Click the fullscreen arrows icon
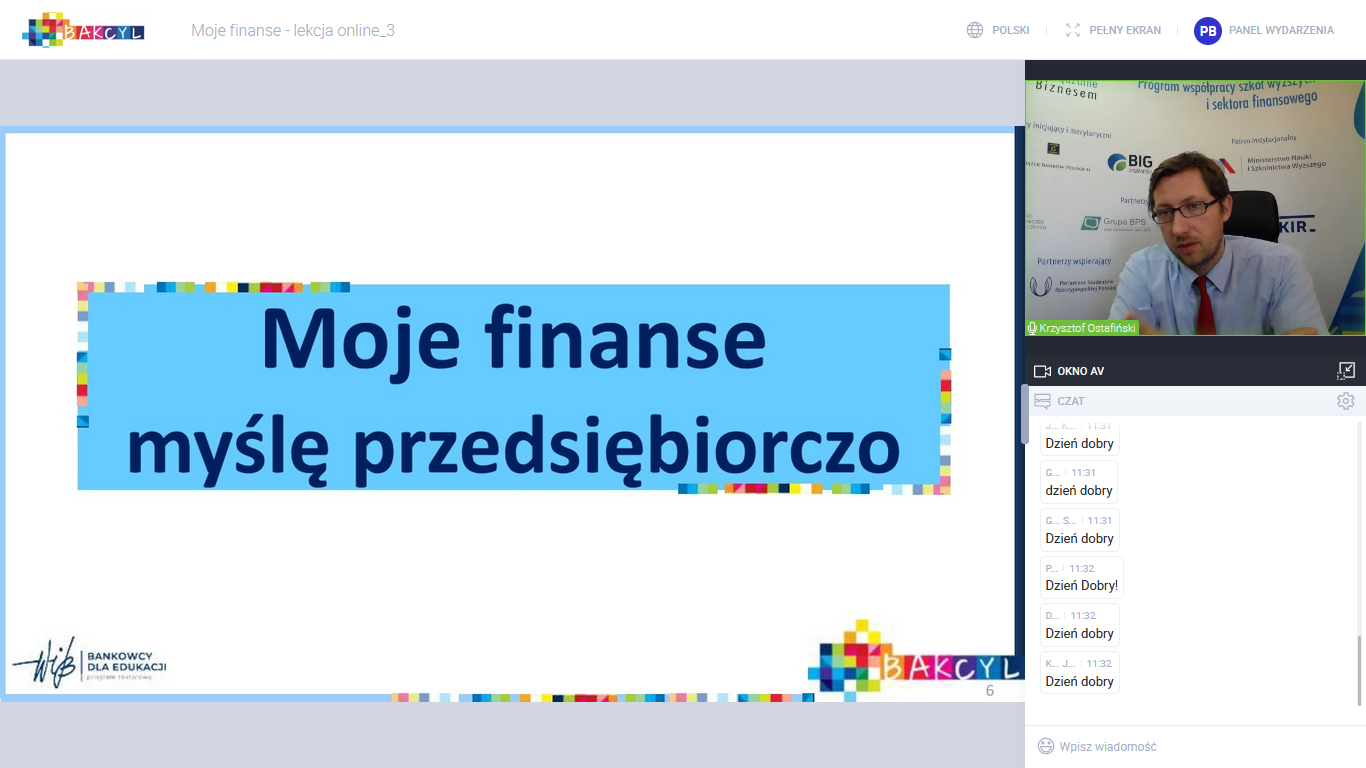This screenshot has height=768, width=1366. pos(1073,30)
